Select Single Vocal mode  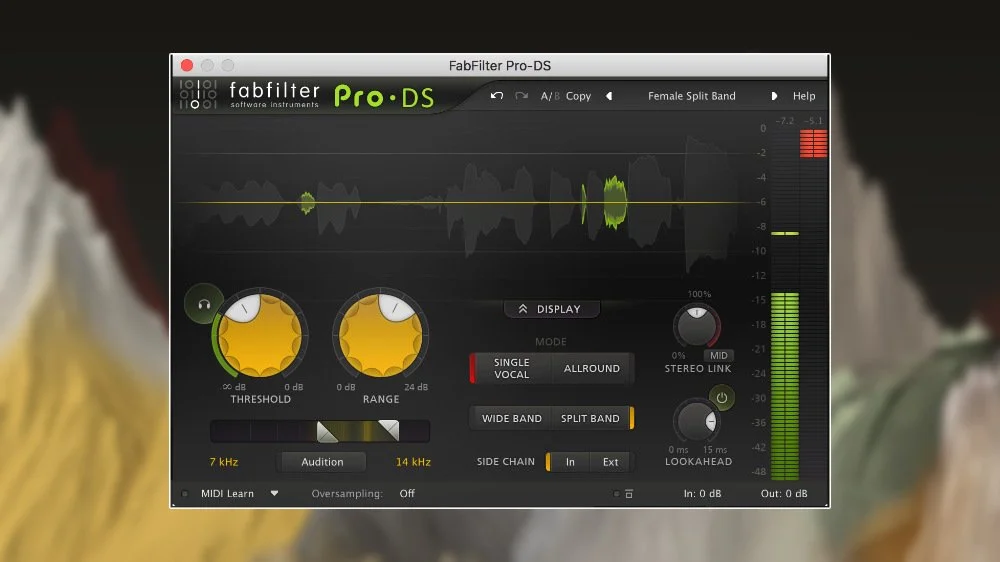click(x=511, y=369)
